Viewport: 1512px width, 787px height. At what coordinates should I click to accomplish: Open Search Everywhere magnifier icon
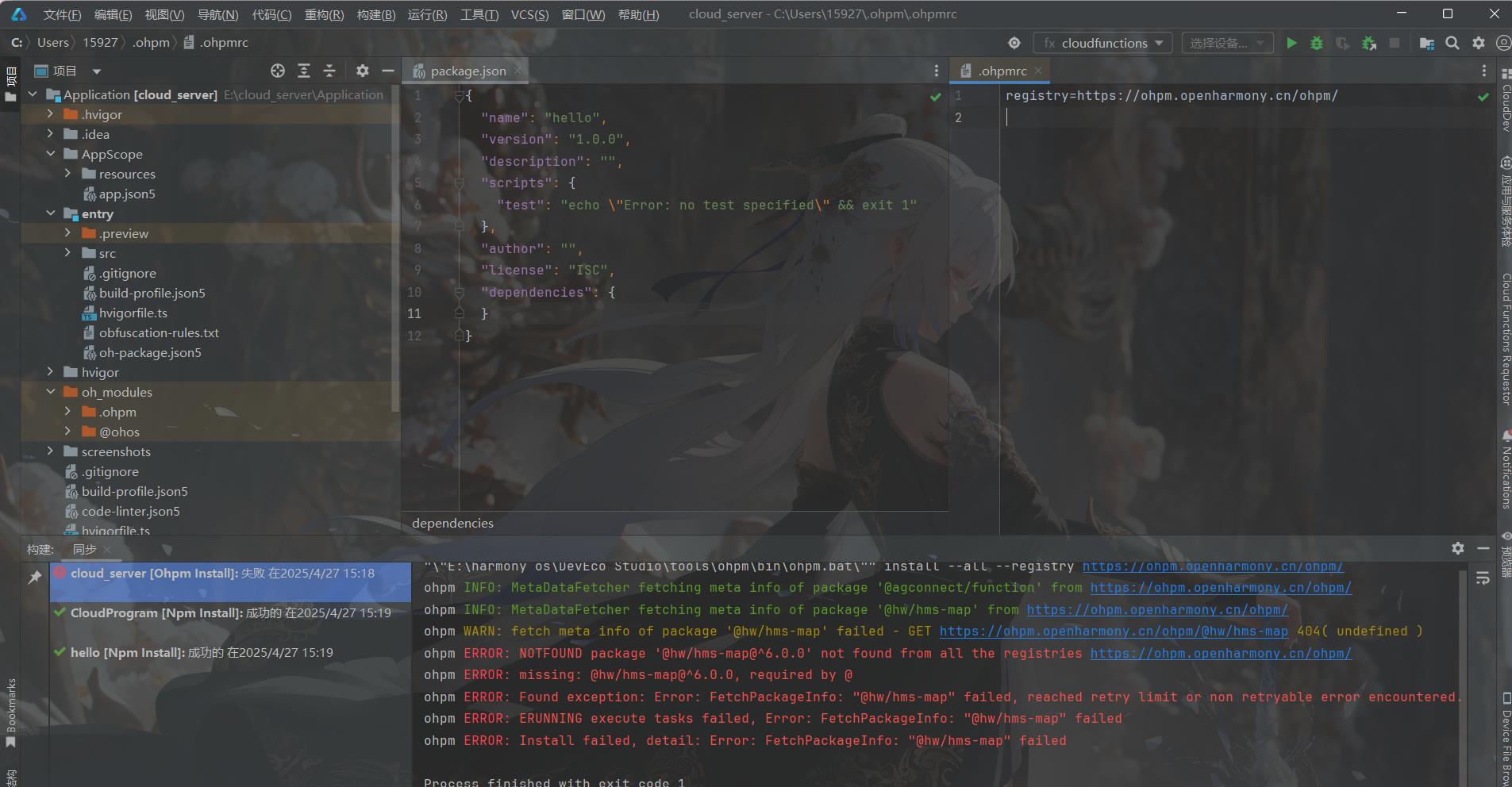click(1452, 43)
